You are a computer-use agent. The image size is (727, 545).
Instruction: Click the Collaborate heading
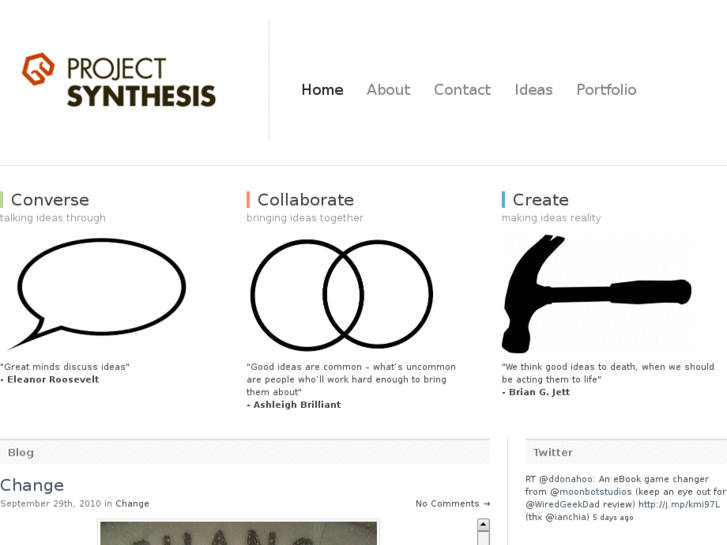click(x=305, y=200)
